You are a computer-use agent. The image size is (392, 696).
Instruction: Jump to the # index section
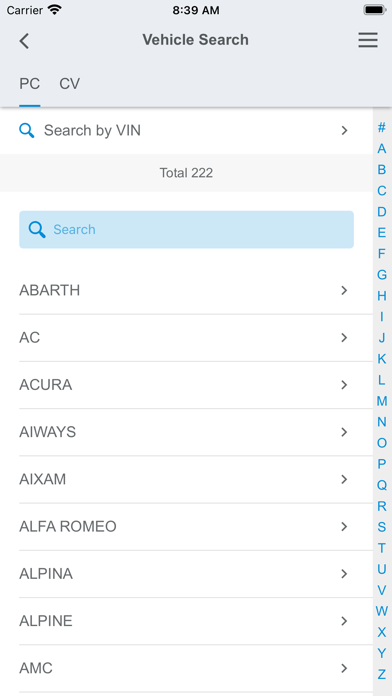click(382, 128)
